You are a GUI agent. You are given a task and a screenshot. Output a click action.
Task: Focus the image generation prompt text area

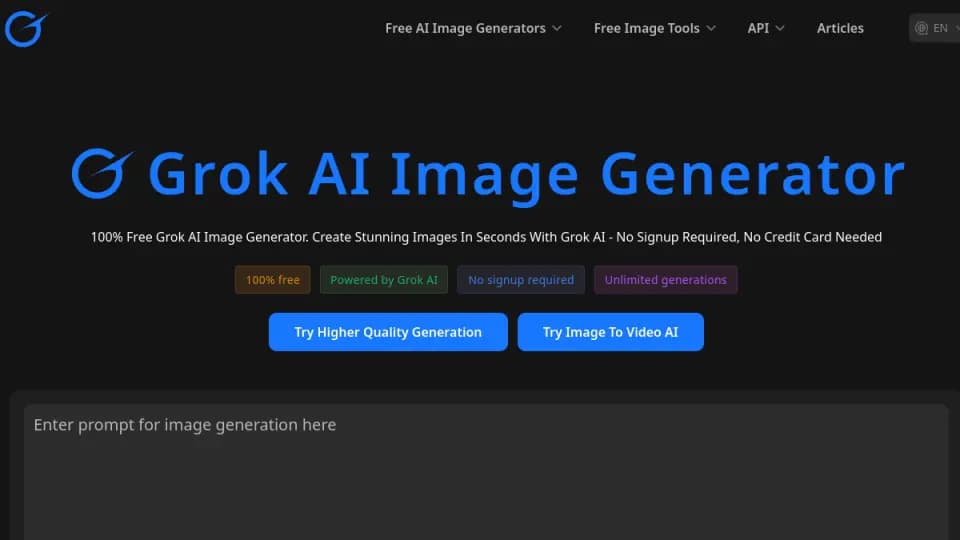point(486,471)
